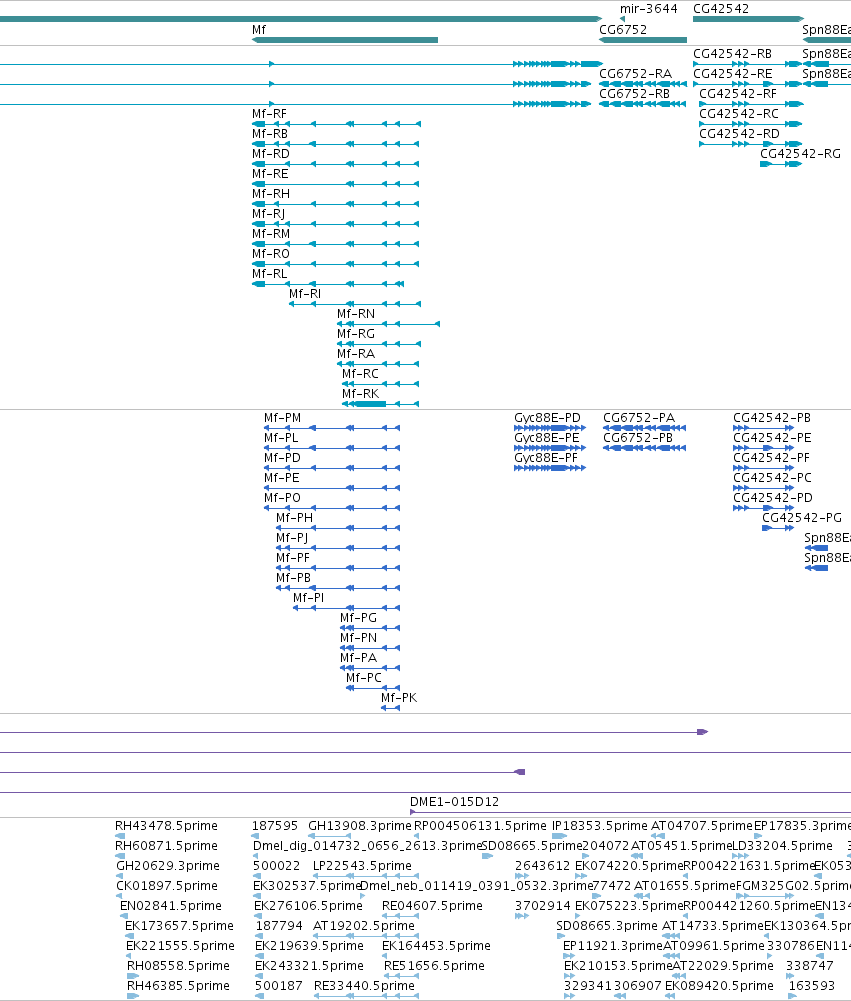This screenshot has height=1001, width=851.
Task: Click the Mf-RF transcript label
Action: (x=269, y=114)
